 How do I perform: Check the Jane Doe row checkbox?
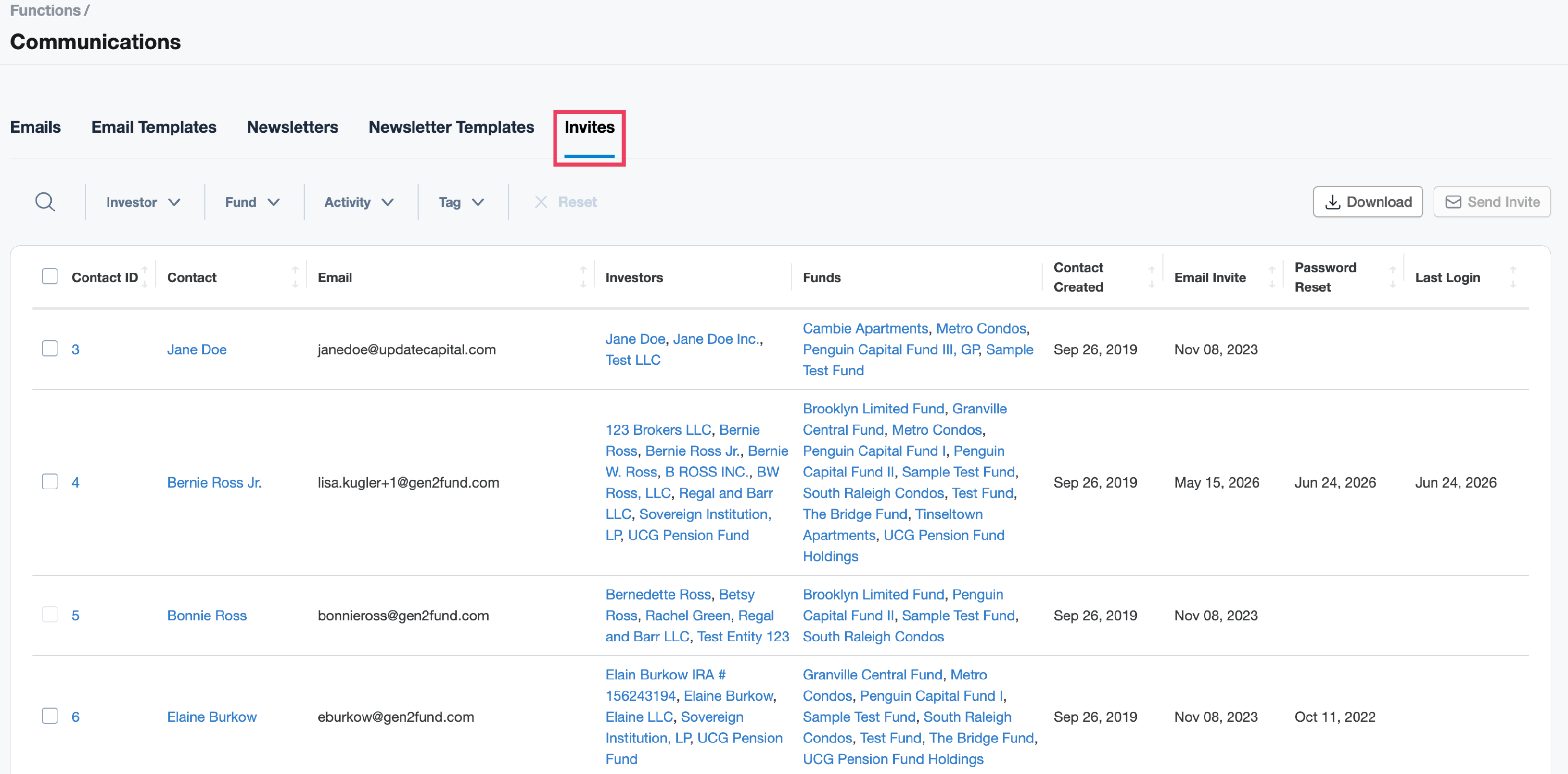click(x=50, y=349)
